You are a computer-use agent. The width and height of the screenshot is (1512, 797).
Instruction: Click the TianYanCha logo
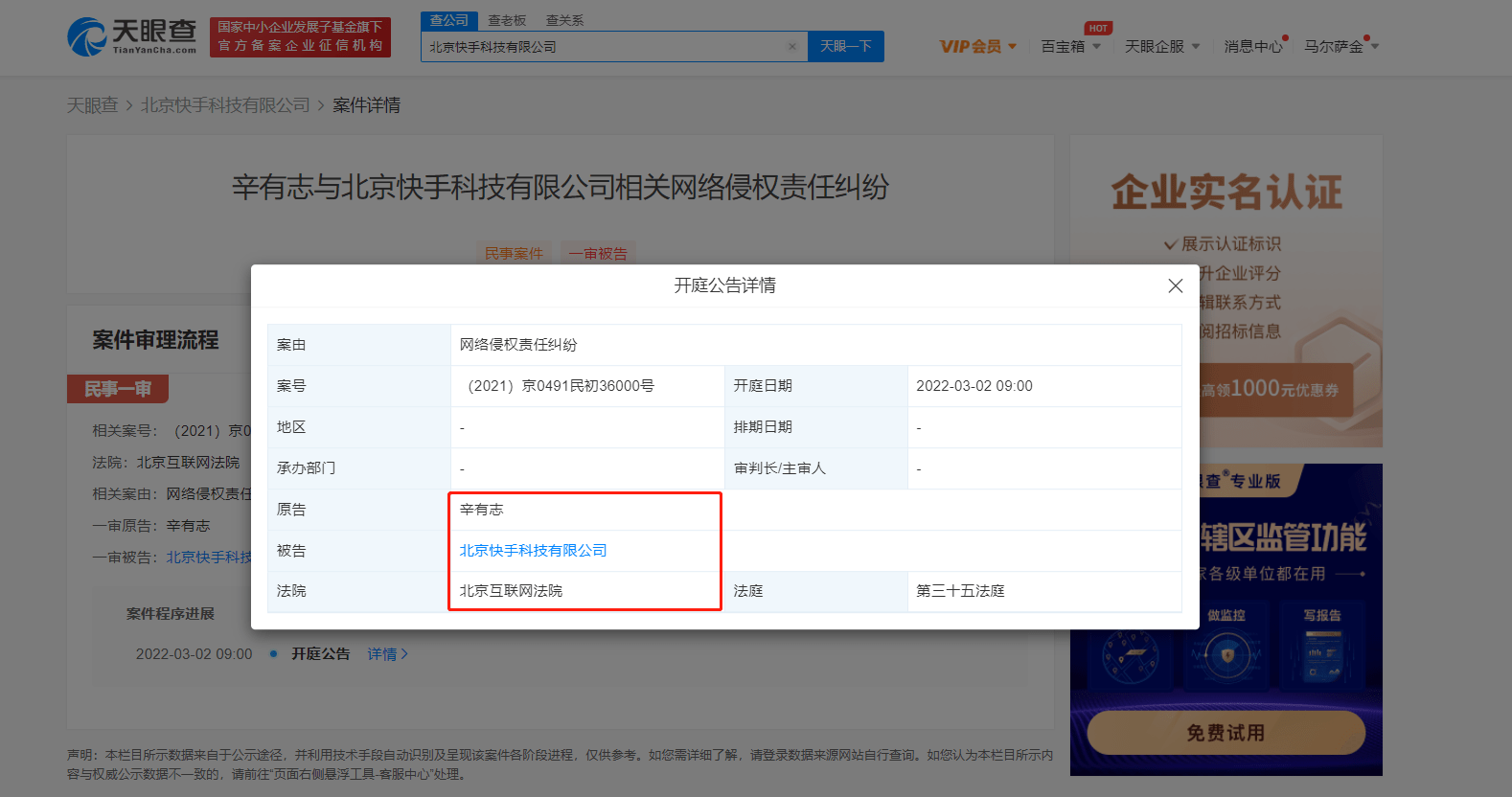click(132, 37)
